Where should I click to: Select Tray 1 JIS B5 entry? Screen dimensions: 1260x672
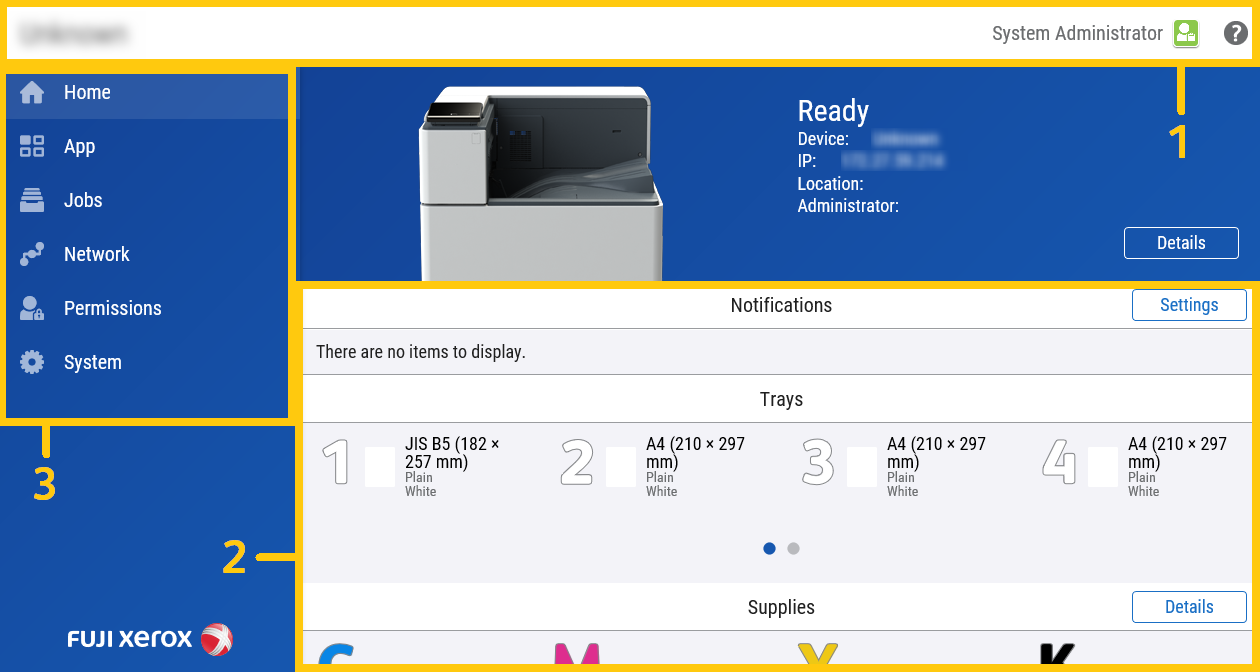[420, 466]
